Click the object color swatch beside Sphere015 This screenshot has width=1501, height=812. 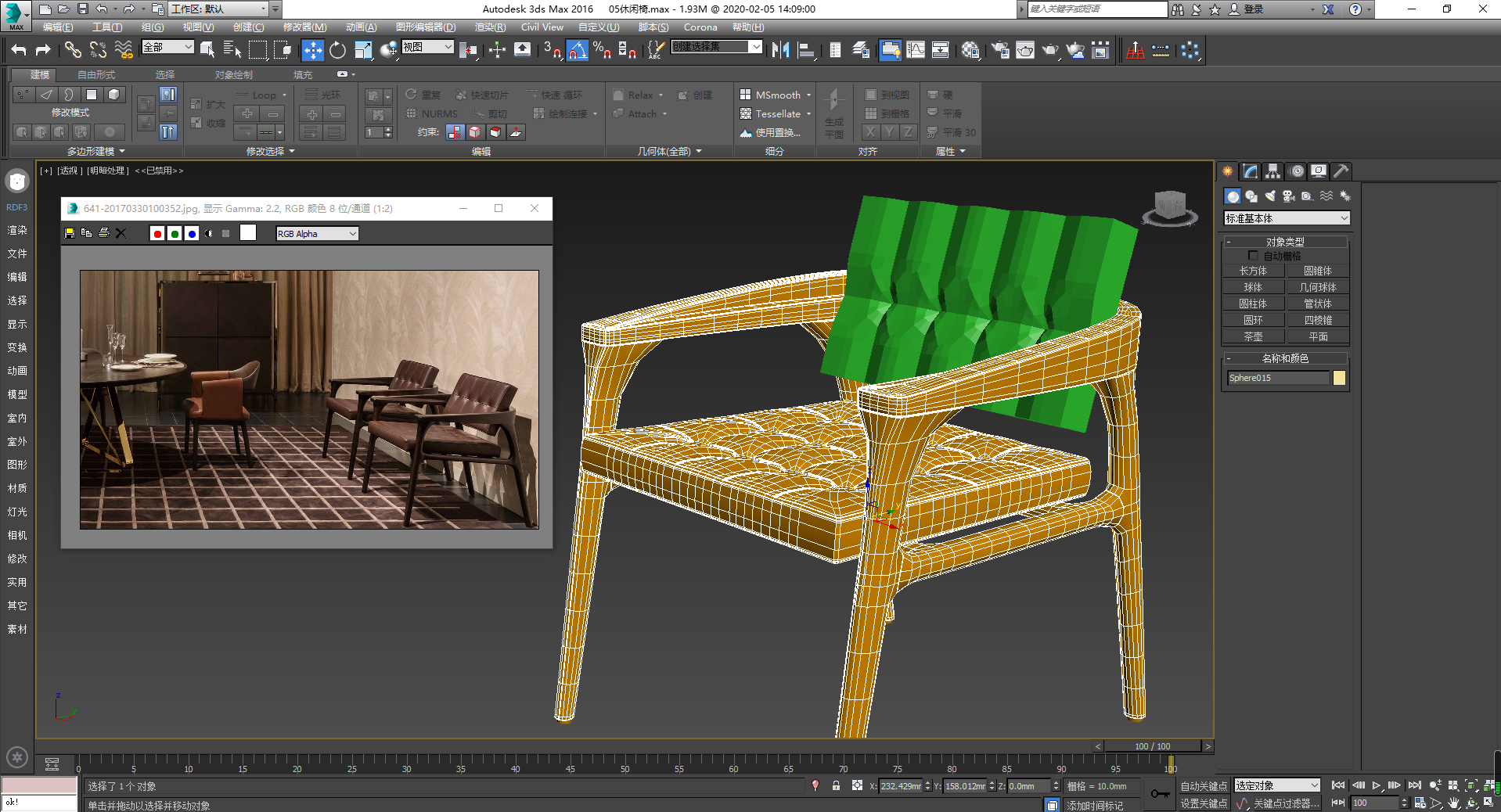(x=1339, y=378)
